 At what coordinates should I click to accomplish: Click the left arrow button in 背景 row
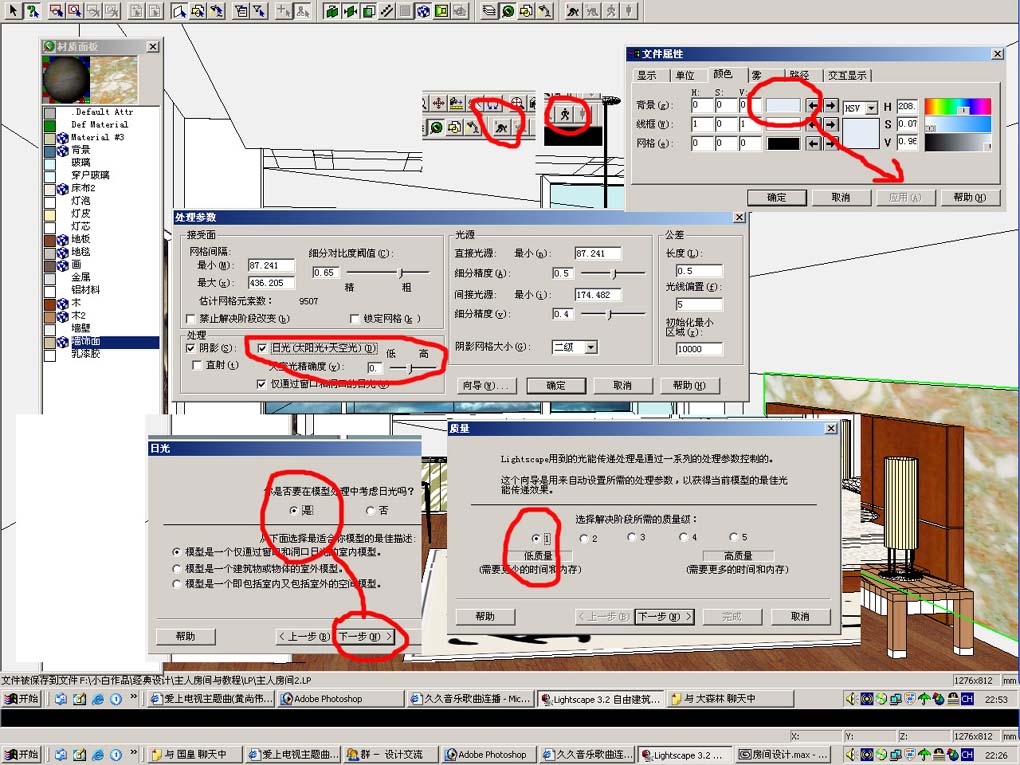pyautogui.click(x=813, y=105)
